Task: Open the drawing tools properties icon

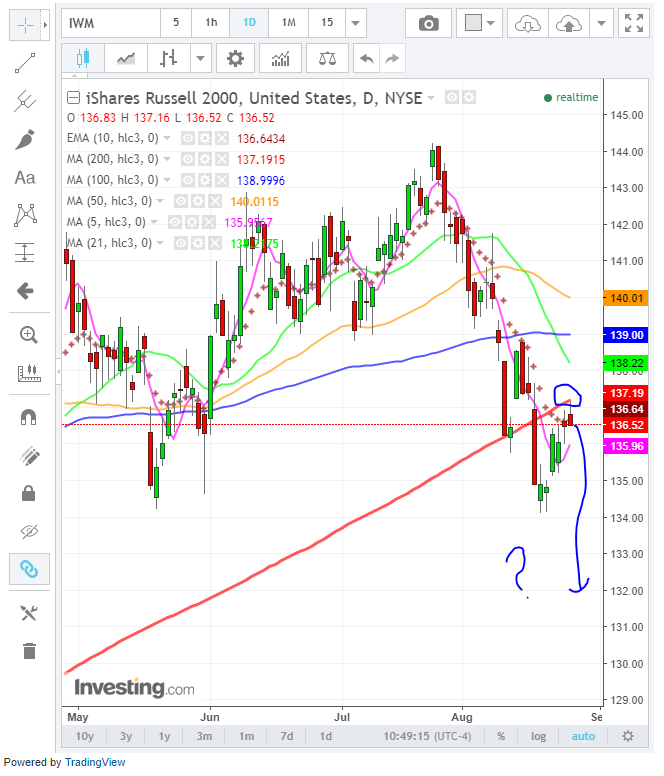Action: pyautogui.click(x=29, y=613)
